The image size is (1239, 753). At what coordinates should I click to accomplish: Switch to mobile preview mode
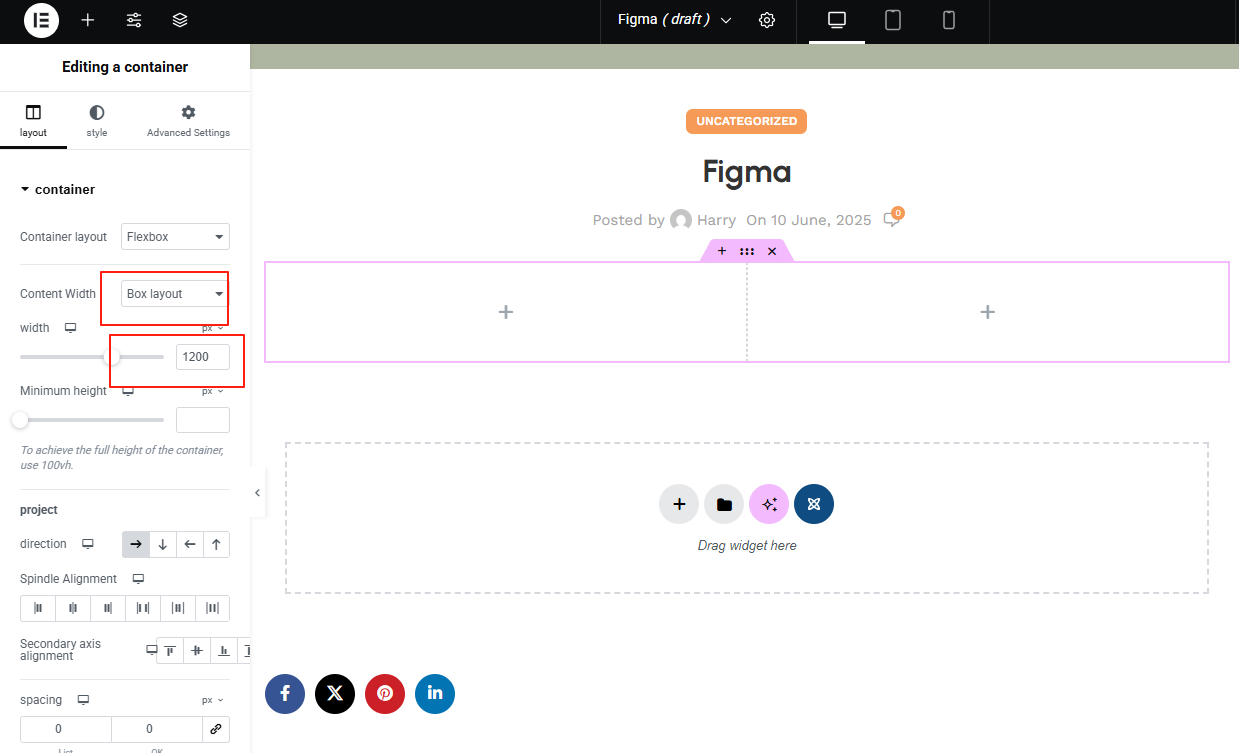tap(948, 20)
